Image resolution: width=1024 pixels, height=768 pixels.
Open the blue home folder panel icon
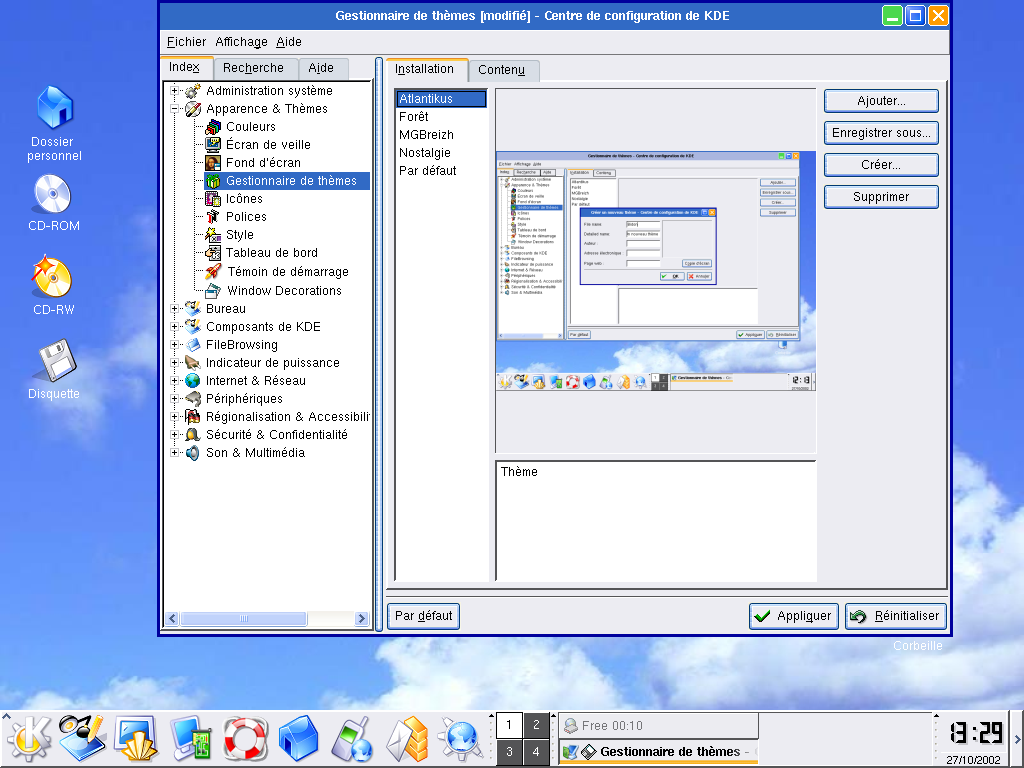(x=298, y=739)
